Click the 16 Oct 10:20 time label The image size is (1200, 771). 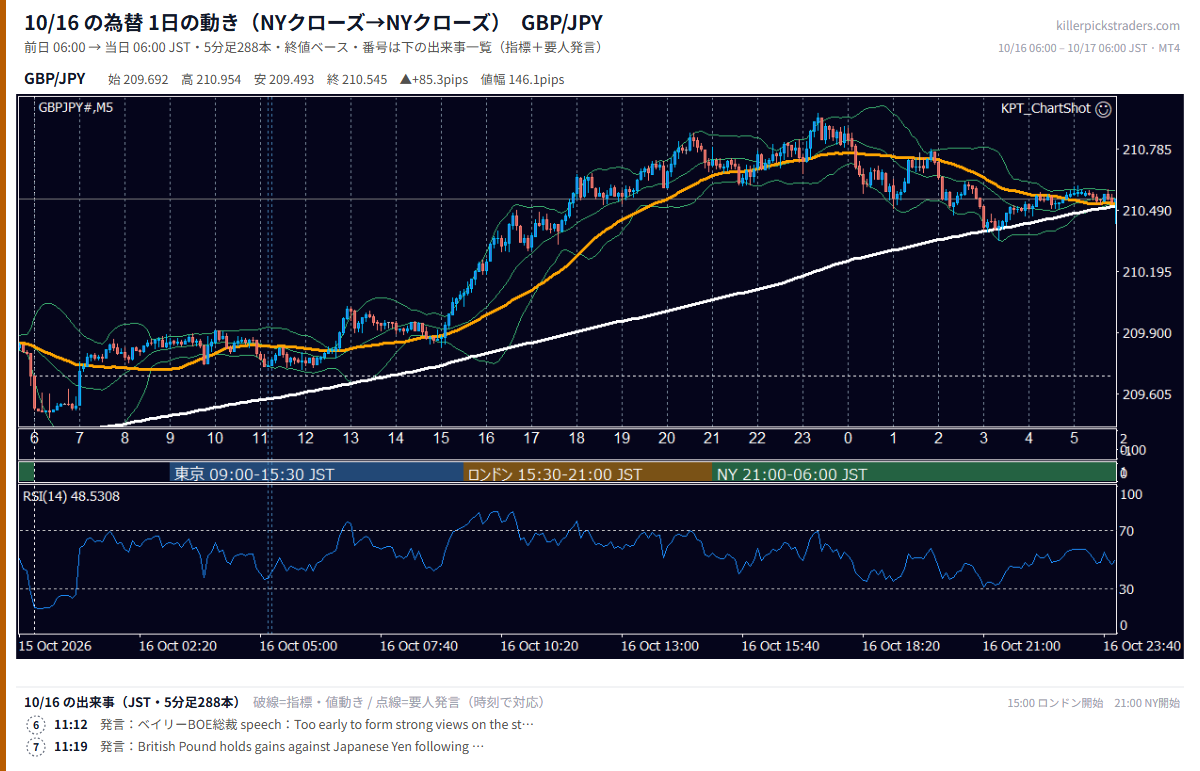click(x=540, y=646)
